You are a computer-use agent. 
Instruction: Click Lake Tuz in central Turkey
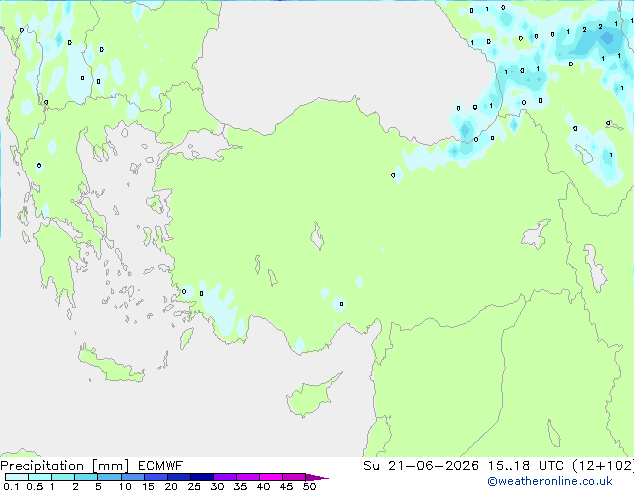point(317,237)
